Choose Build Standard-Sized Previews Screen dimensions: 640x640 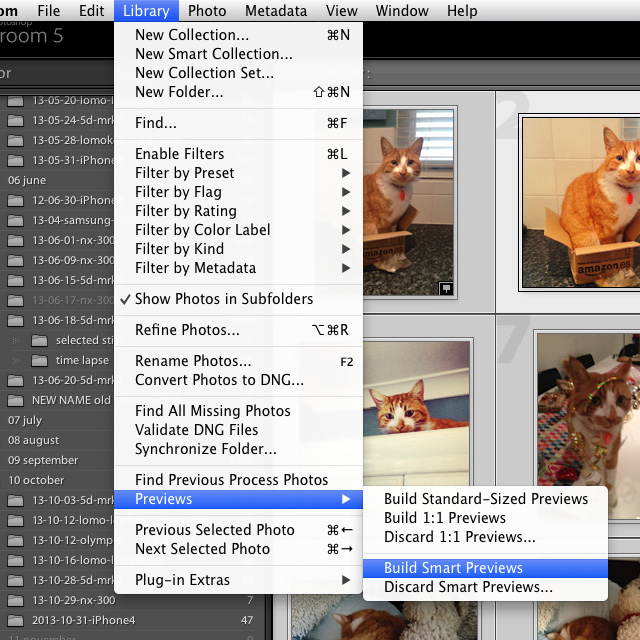pyautogui.click(x=485, y=499)
